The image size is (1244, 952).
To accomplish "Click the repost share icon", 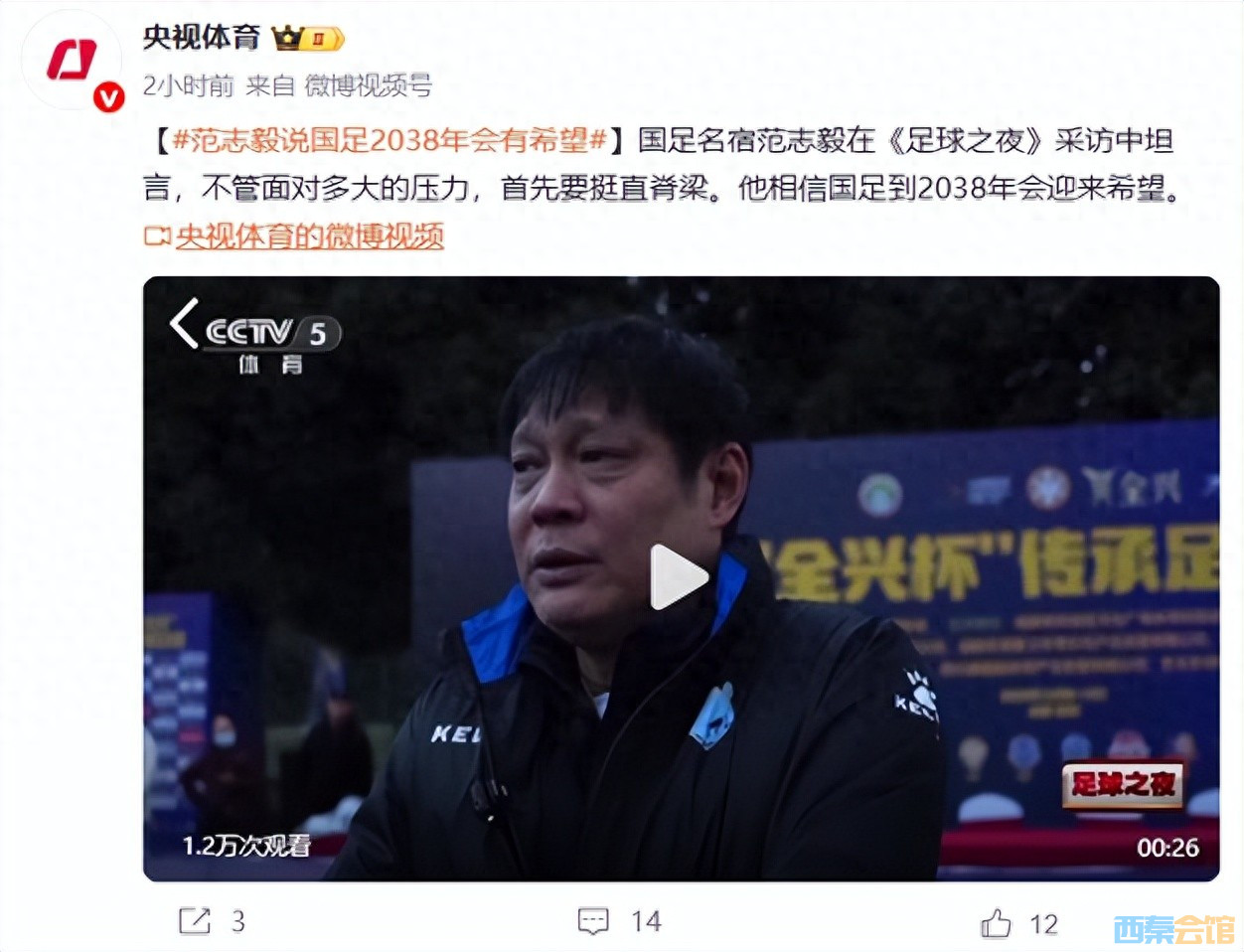I will pos(195,921).
